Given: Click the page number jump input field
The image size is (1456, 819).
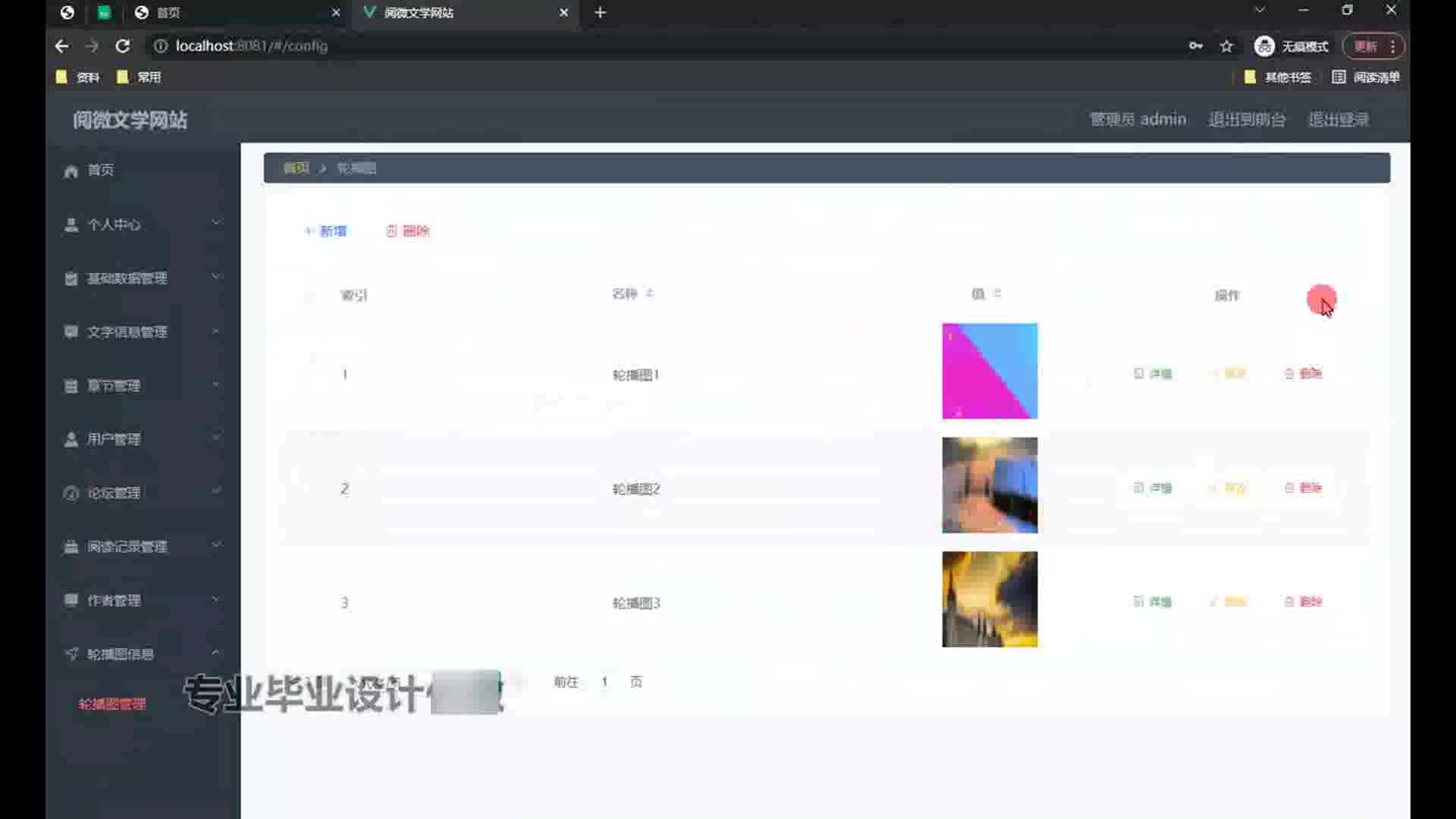Looking at the screenshot, I should point(604,682).
